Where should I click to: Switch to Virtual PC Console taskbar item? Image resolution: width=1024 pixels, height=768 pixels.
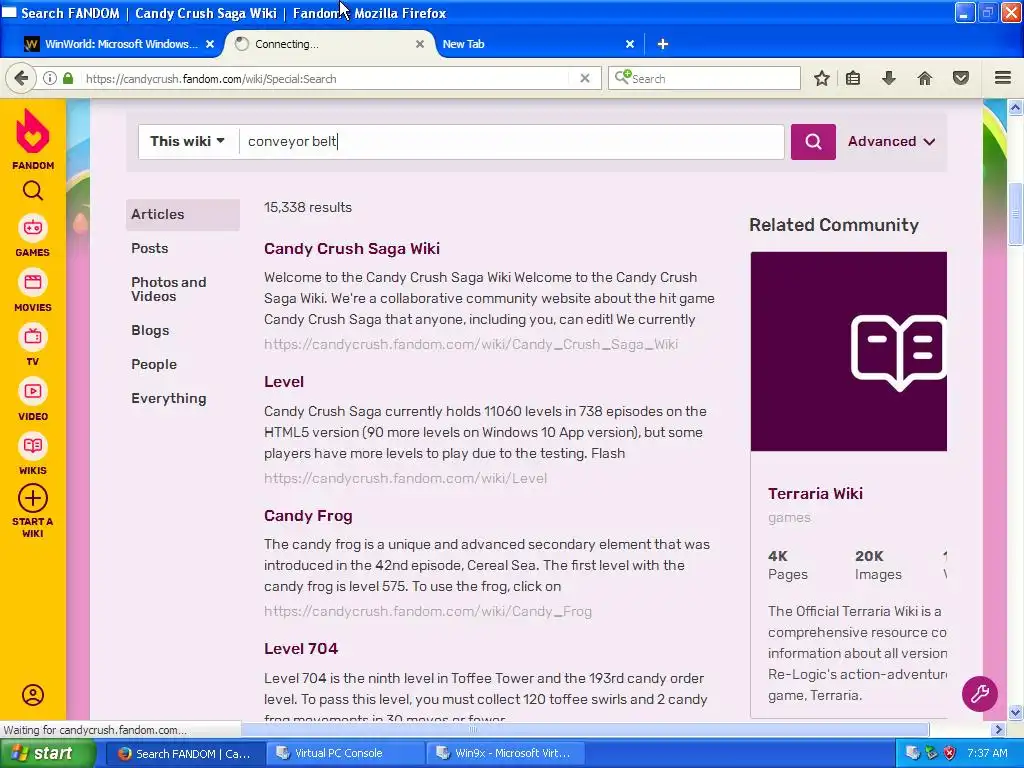pos(345,753)
